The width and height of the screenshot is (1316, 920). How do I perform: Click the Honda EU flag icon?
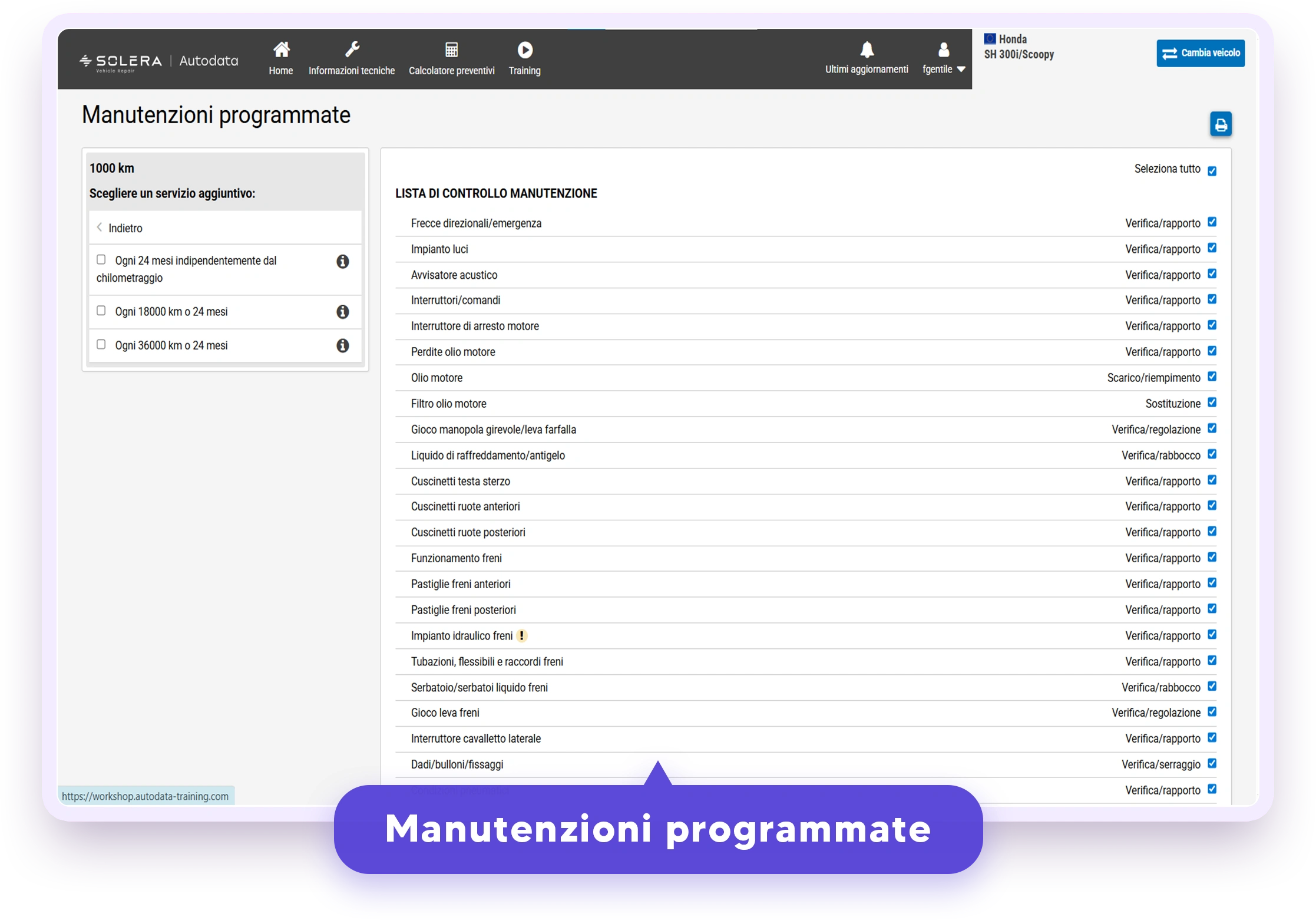coord(990,39)
